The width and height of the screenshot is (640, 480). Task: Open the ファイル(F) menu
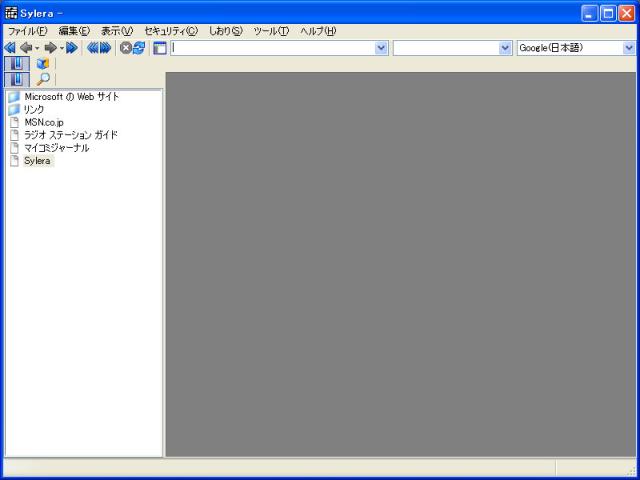tap(28, 31)
